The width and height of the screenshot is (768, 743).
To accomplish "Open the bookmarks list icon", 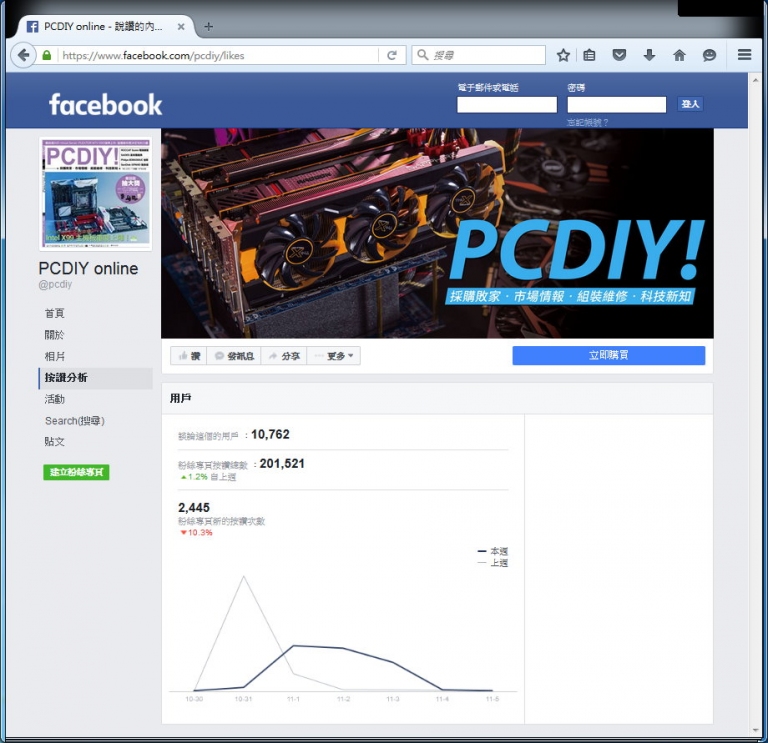I will click(x=589, y=55).
